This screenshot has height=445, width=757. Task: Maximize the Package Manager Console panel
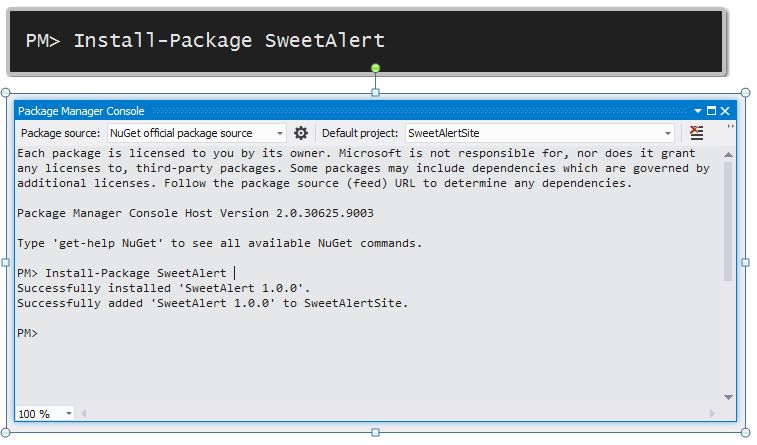click(712, 111)
